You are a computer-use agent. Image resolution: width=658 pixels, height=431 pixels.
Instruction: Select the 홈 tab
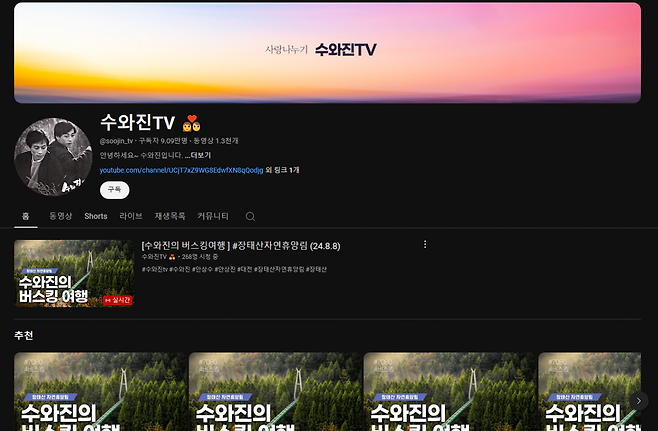(26, 216)
